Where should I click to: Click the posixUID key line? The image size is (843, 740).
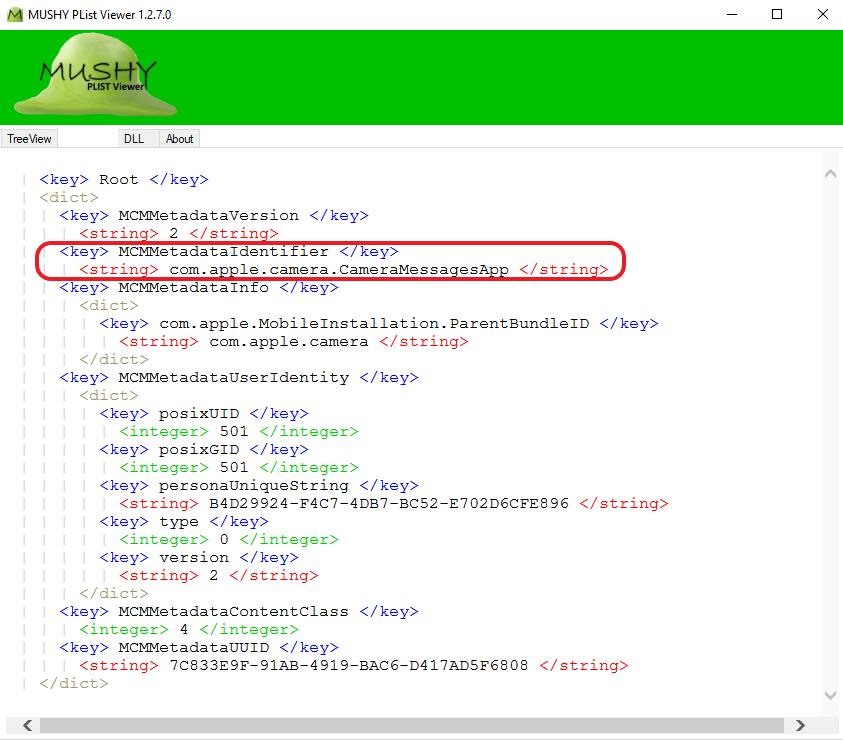(x=204, y=414)
